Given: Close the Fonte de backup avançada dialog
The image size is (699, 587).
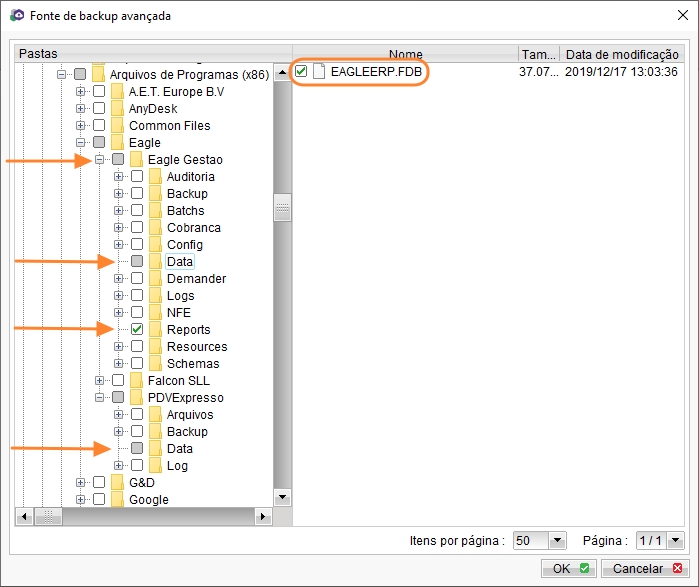Looking at the screenshot, I should 683,15.
